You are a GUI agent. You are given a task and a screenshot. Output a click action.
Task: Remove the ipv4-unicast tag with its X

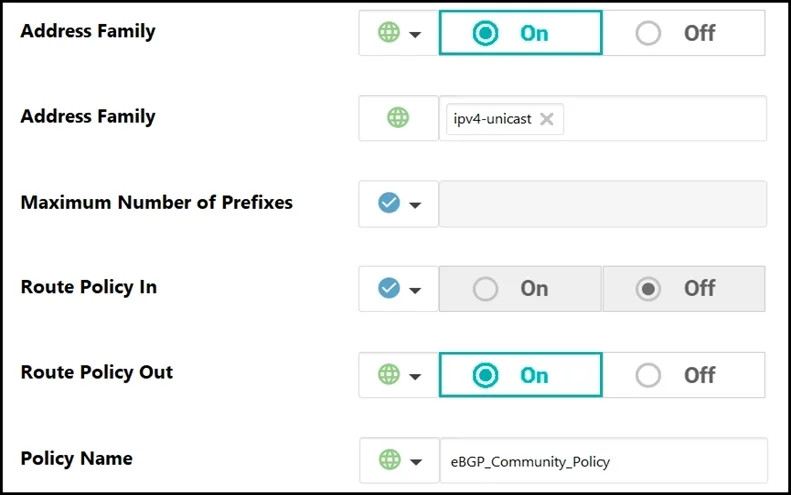tap(547, 119)
